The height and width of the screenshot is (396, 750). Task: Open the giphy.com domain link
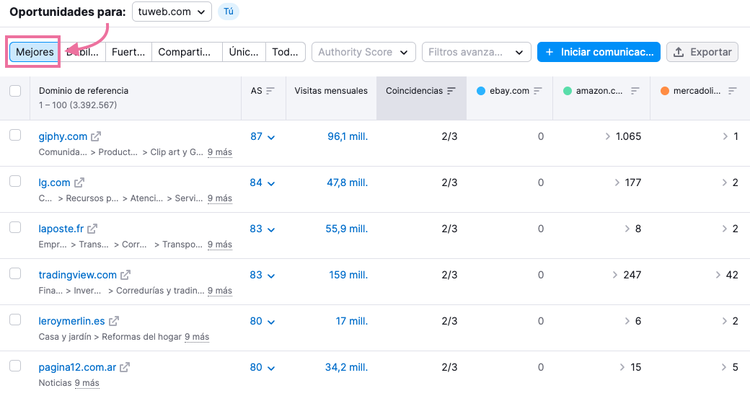click(63, 137)
